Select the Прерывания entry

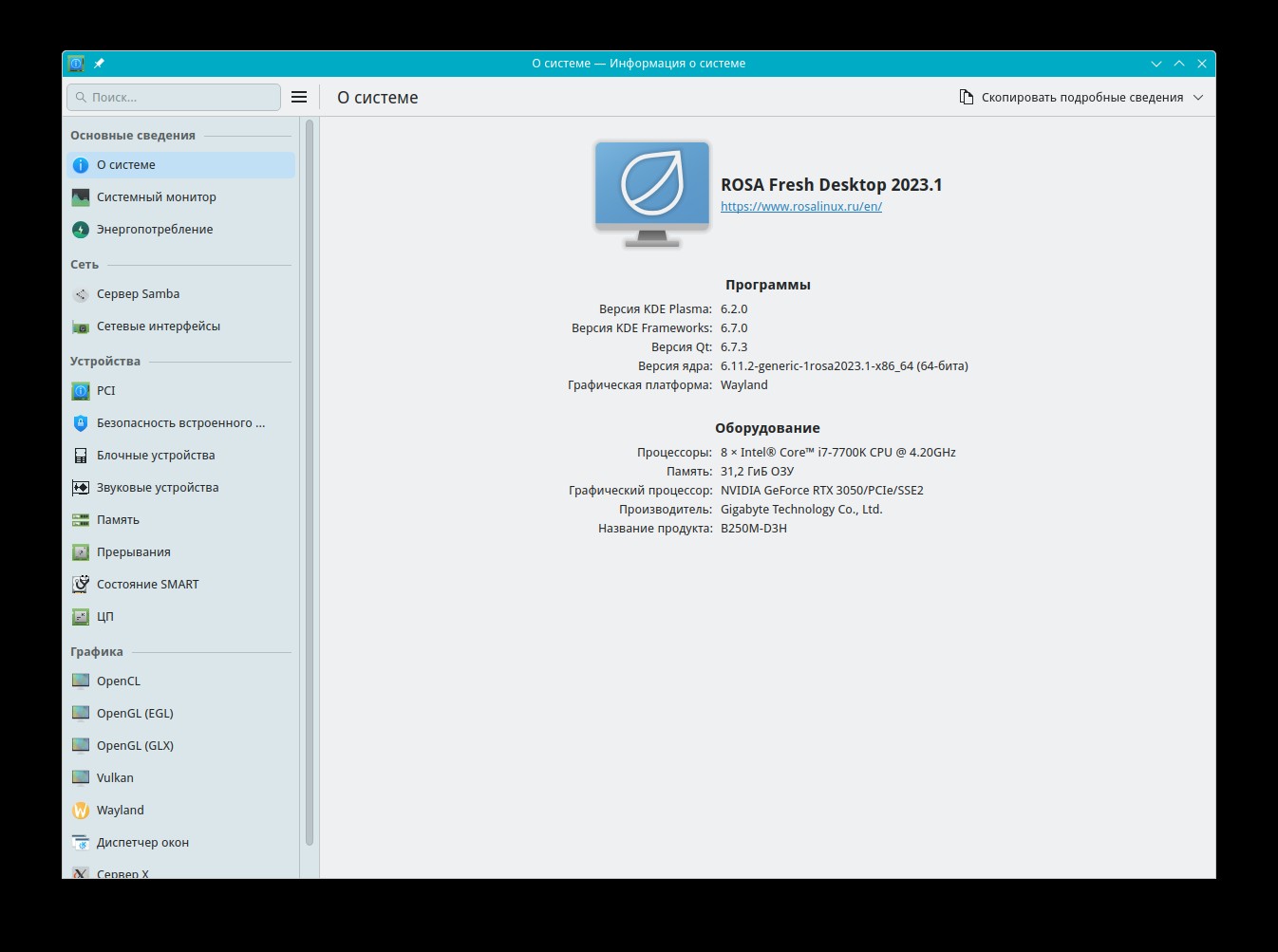point(180,552)
